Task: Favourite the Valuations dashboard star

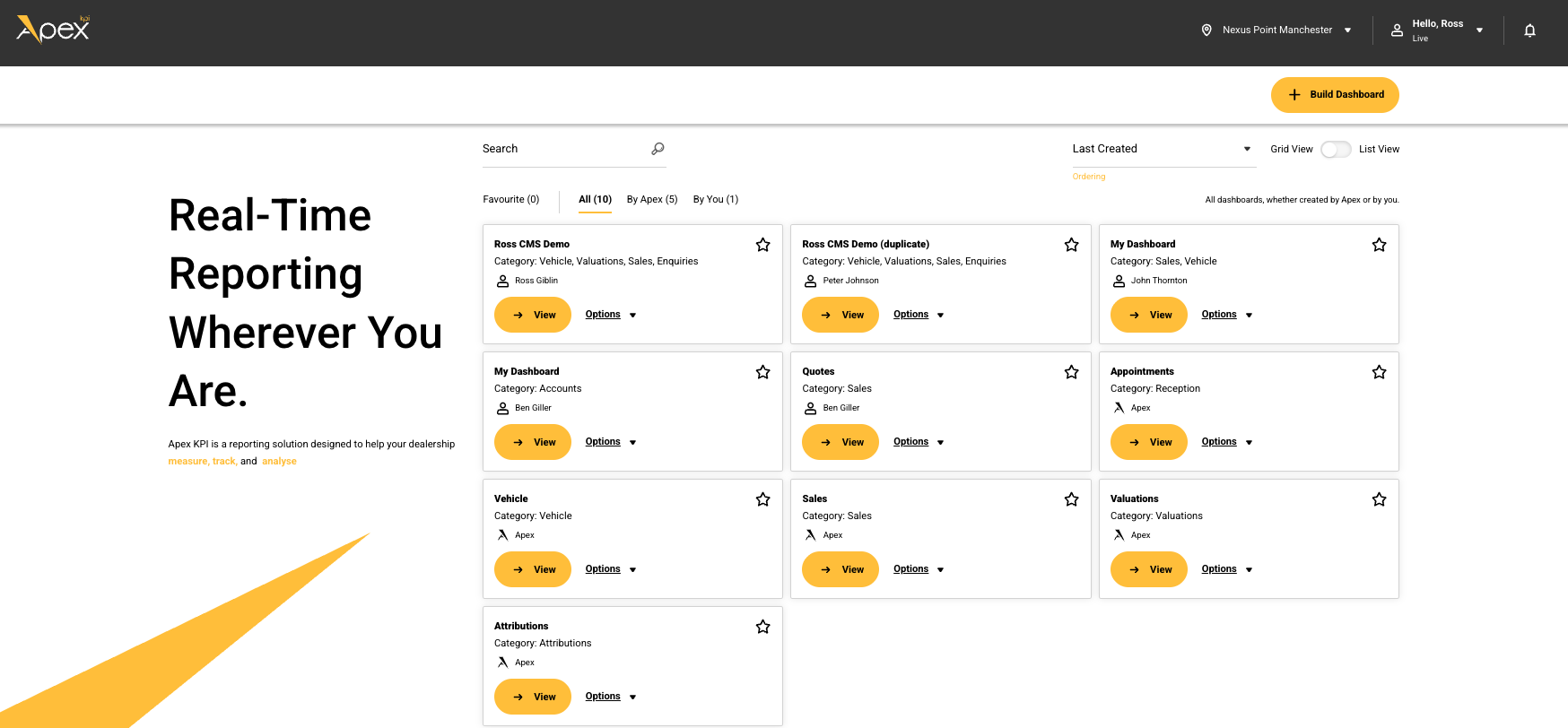Action: click(x=1380, y=499)
